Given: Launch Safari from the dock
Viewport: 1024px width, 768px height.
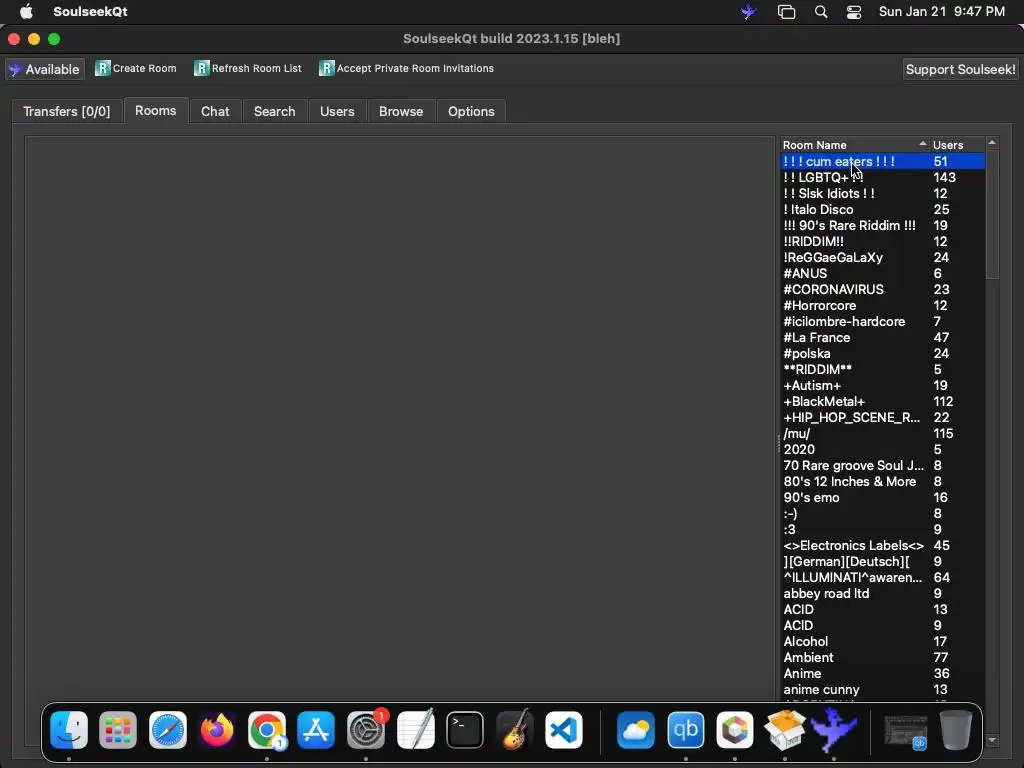Looking at the screenshot, I should point(168,729).
